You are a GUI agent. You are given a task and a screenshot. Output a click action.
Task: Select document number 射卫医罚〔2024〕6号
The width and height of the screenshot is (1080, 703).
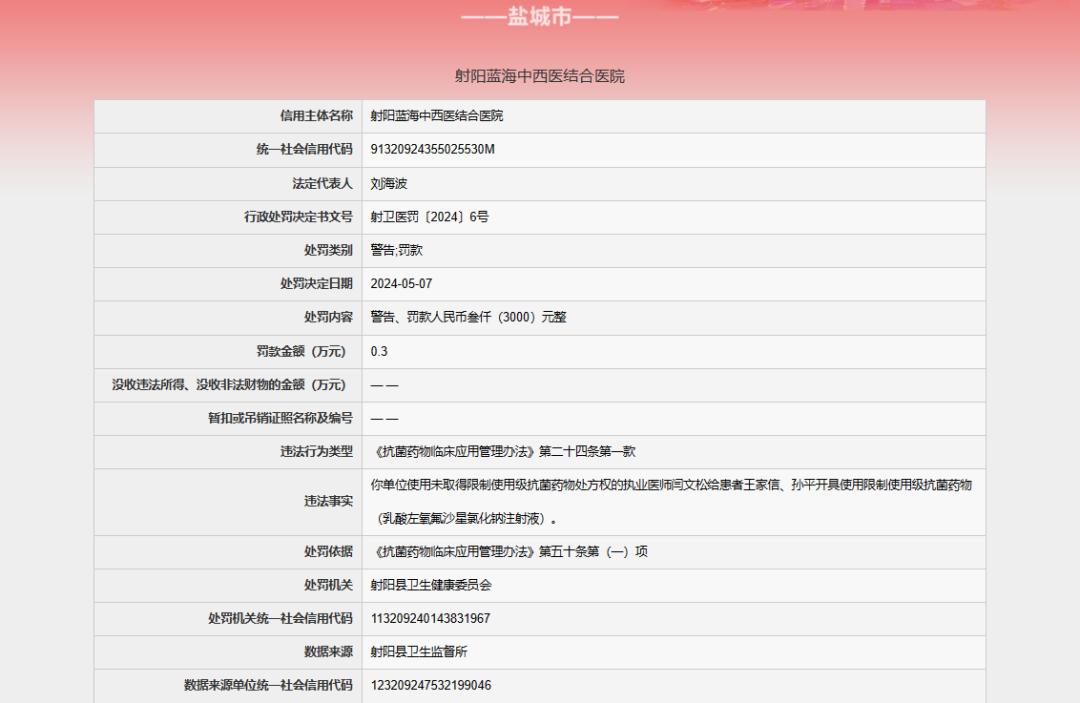[x=430, y=217]
